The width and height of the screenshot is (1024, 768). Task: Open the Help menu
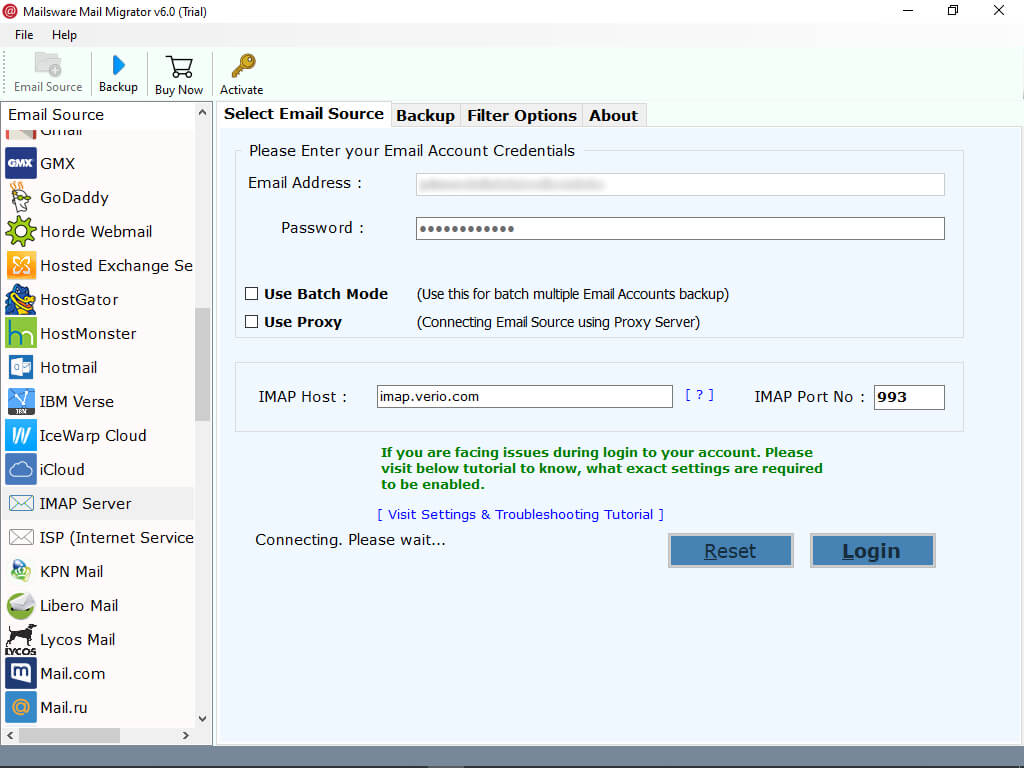pyautogui.click(x=64, y=34)
